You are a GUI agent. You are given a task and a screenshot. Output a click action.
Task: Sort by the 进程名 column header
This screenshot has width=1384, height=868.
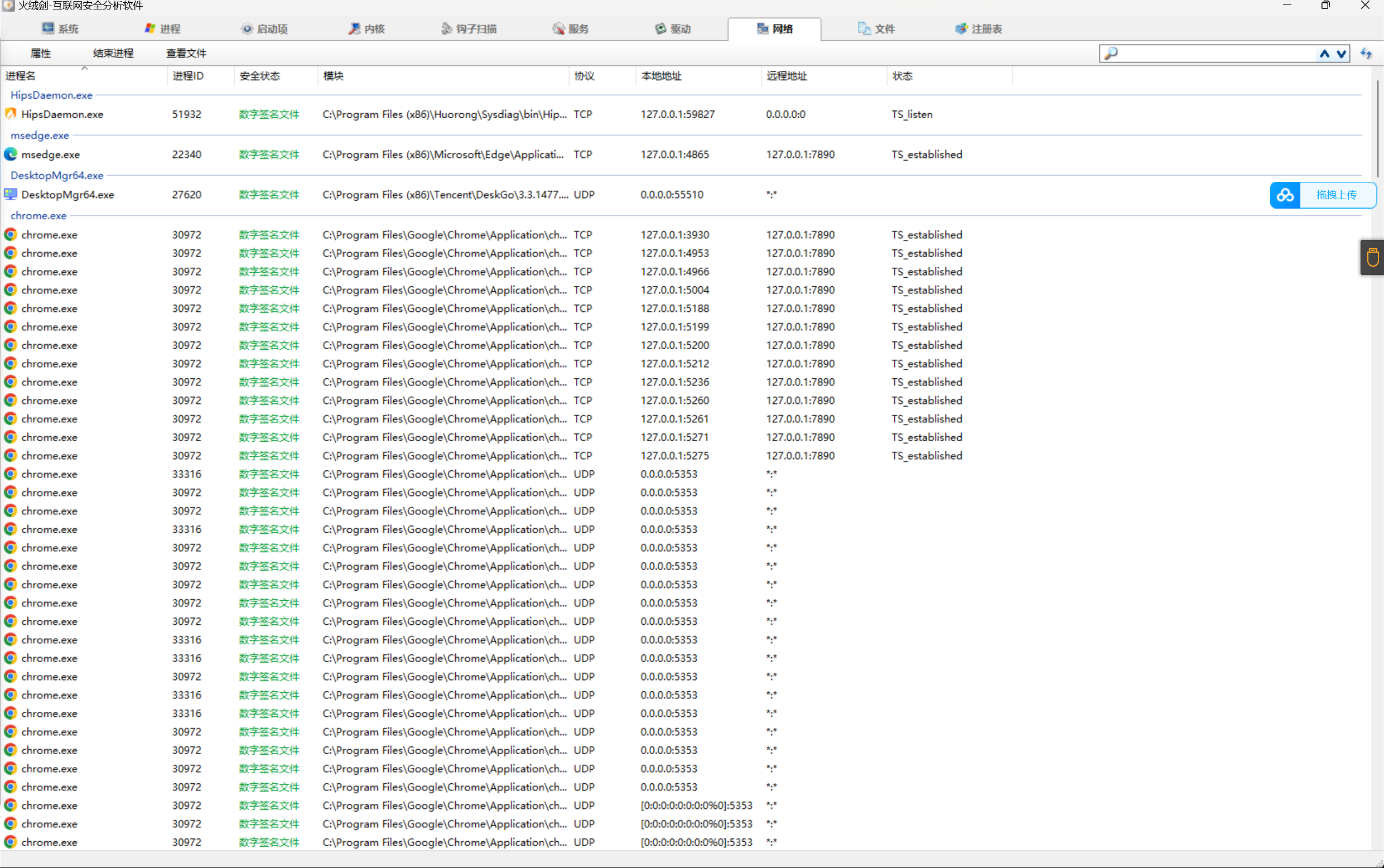[21, 76]
